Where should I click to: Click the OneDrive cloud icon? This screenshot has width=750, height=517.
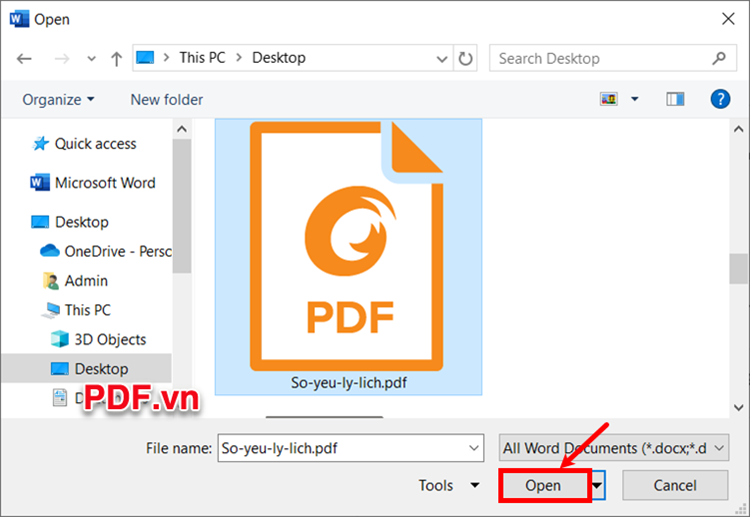click(50, 251)
